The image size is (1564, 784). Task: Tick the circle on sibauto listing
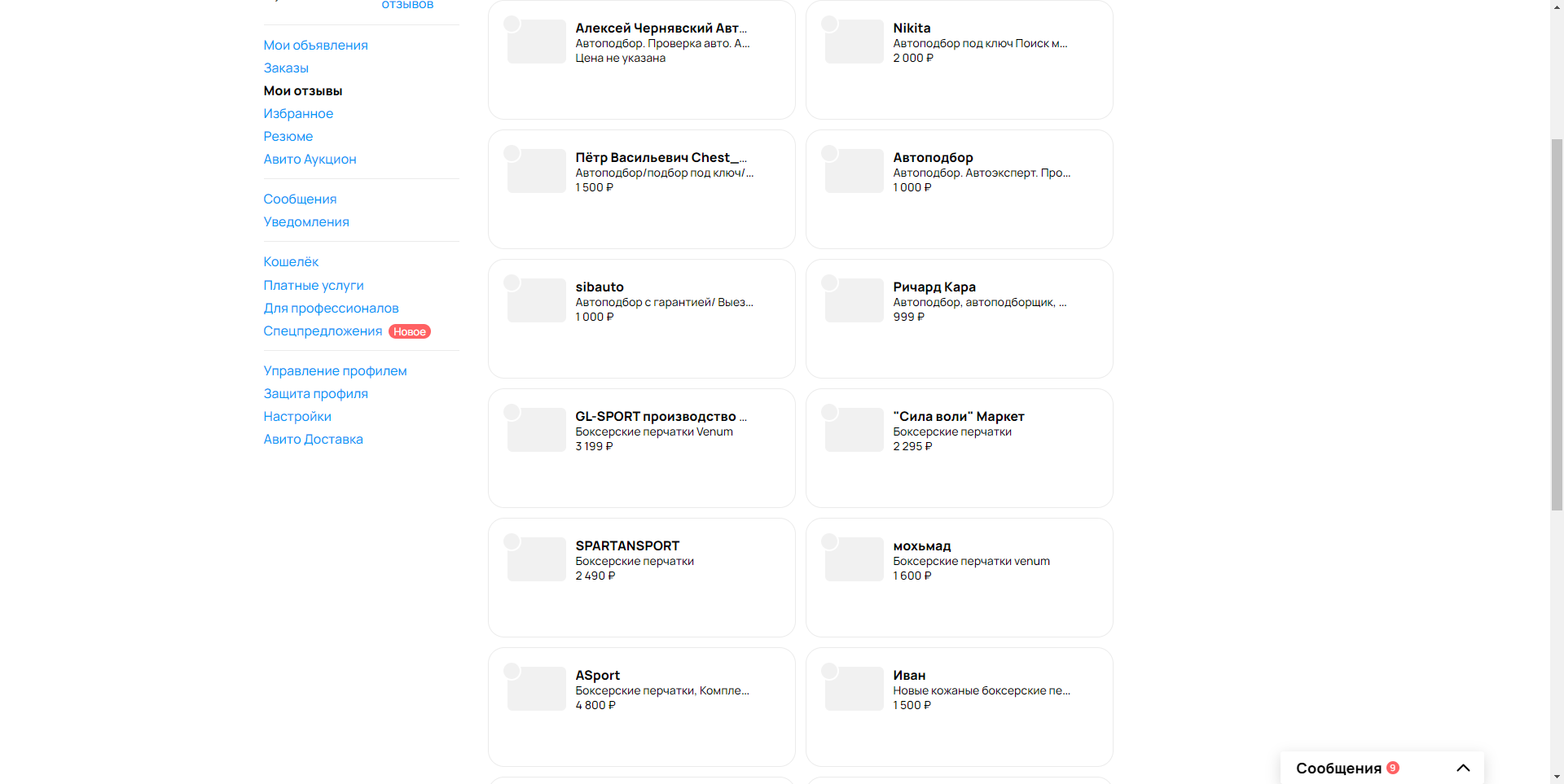[512, 283]
